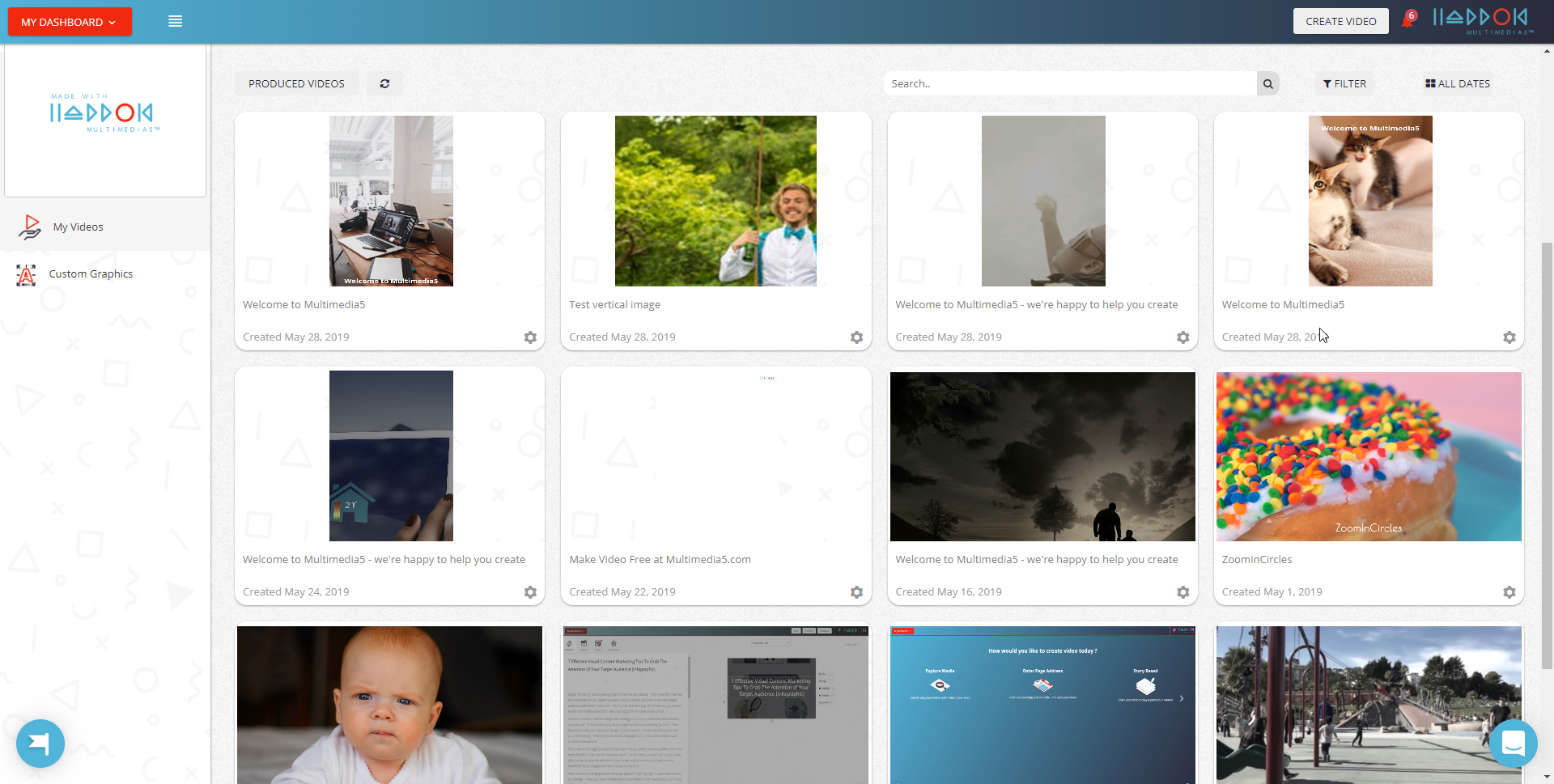This screenshot has width=1554, height=784.
Task: Click the magnifying glass search icon
Action: (1268, 84)
